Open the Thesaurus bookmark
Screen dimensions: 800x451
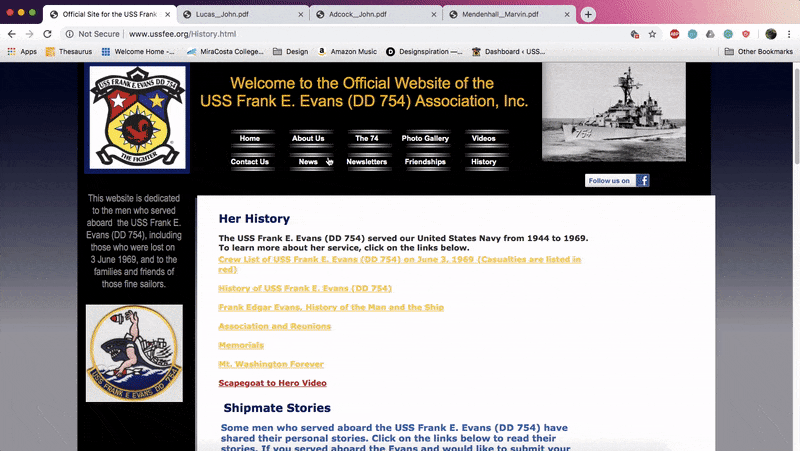[69, 52]
